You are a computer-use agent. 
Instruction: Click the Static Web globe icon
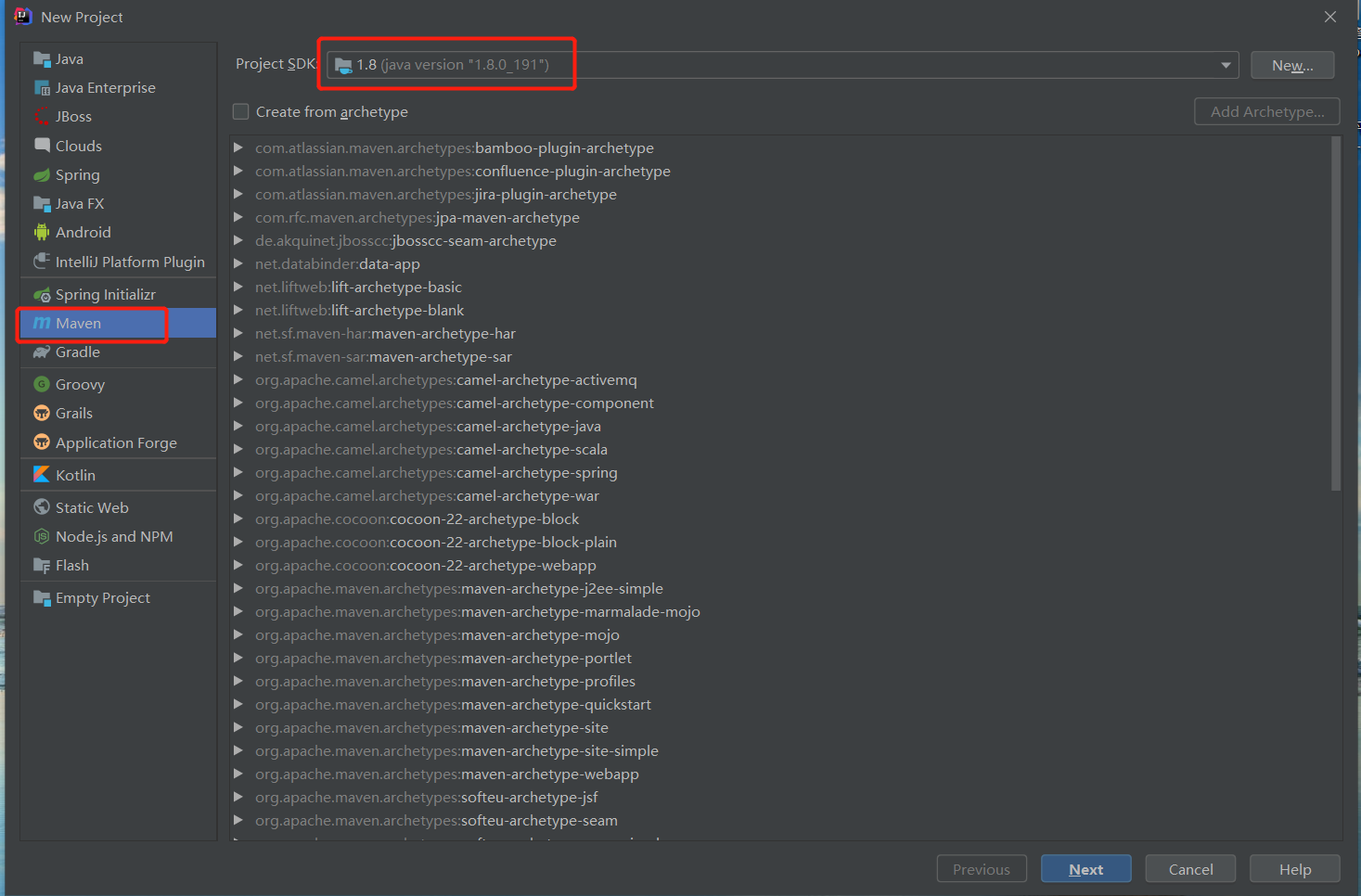click(x=42, y=507)
